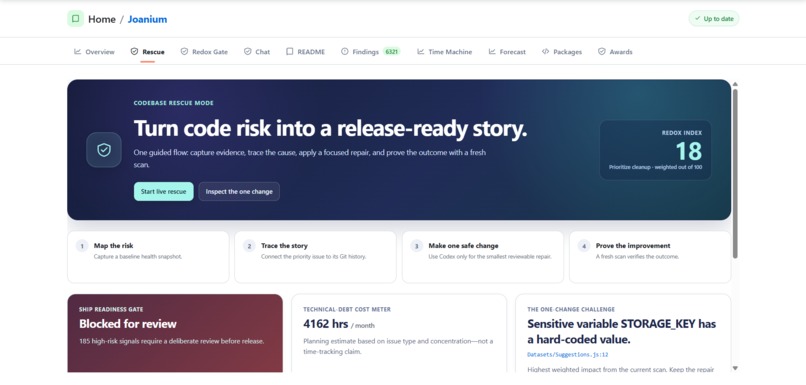Image resolution: width=806 pixels, height=385 pixels.
Task: Click the checkmark in Up to date badge
Action: [x=698, y=19]
